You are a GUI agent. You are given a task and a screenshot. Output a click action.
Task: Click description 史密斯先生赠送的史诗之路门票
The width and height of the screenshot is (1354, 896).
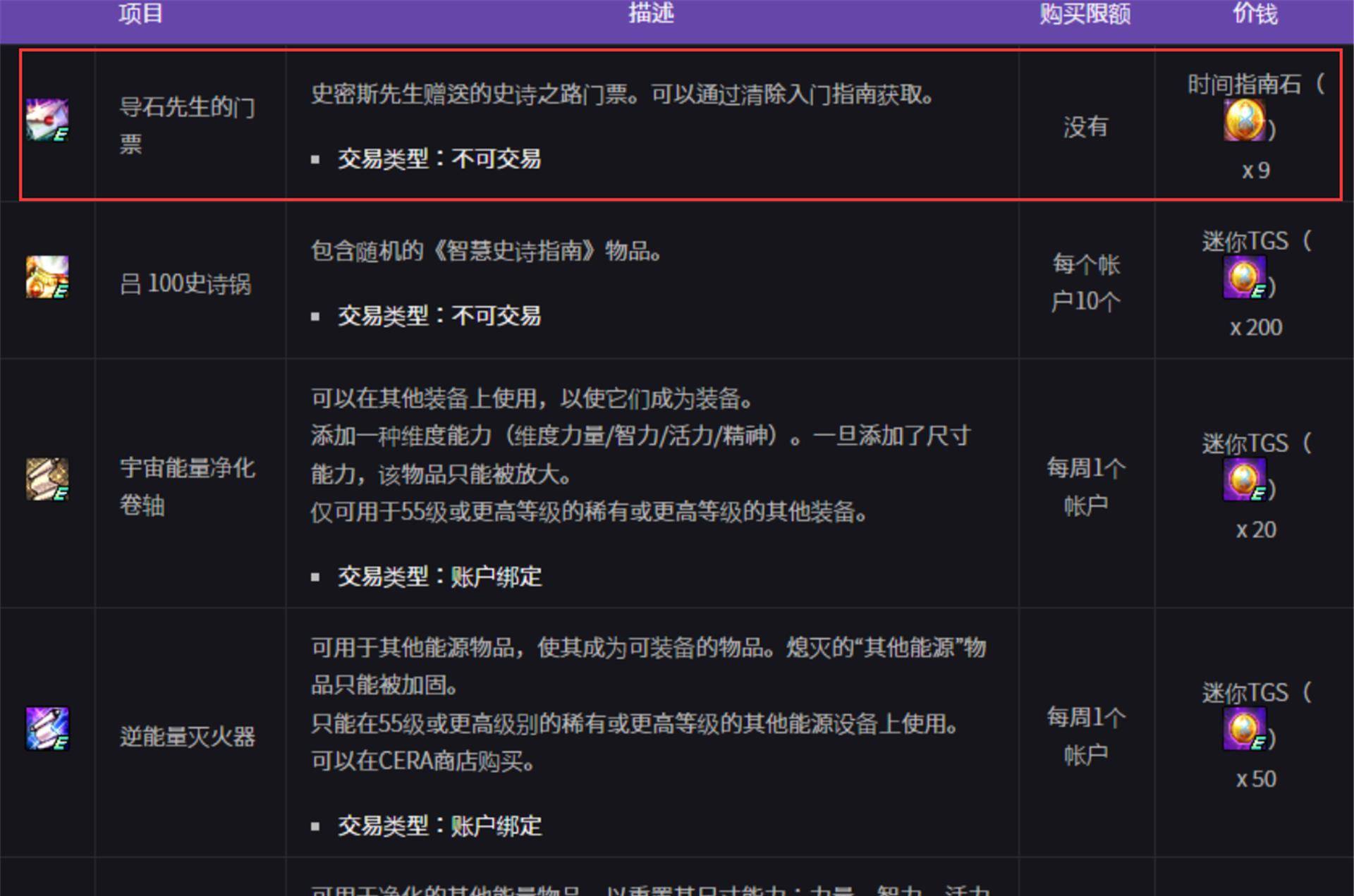623,94
